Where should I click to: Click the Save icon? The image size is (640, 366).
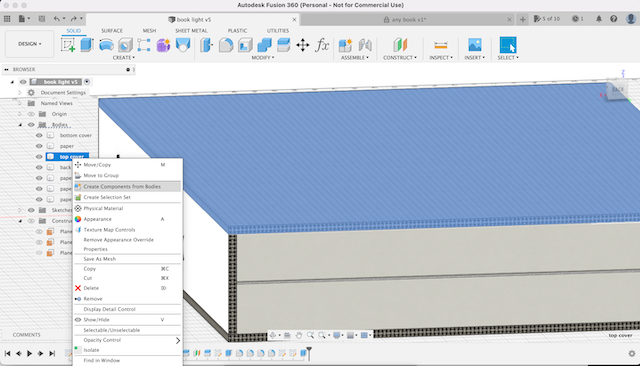[x=42, y=19]
